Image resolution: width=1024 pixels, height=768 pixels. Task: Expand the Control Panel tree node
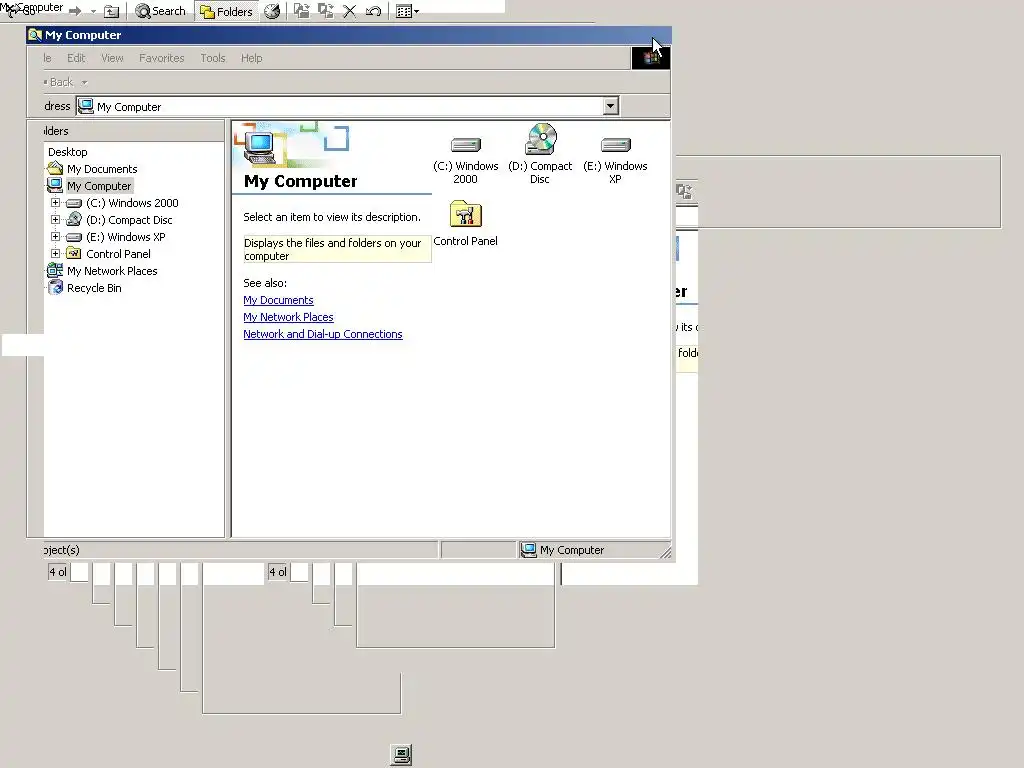(56, 253)
